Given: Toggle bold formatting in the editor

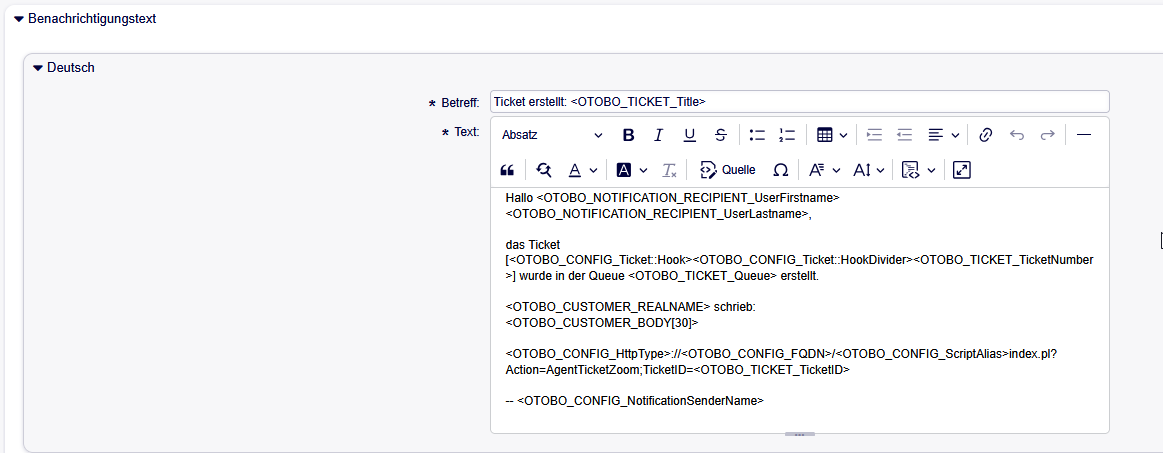Looking at the screenshot, I should (628, 135).
